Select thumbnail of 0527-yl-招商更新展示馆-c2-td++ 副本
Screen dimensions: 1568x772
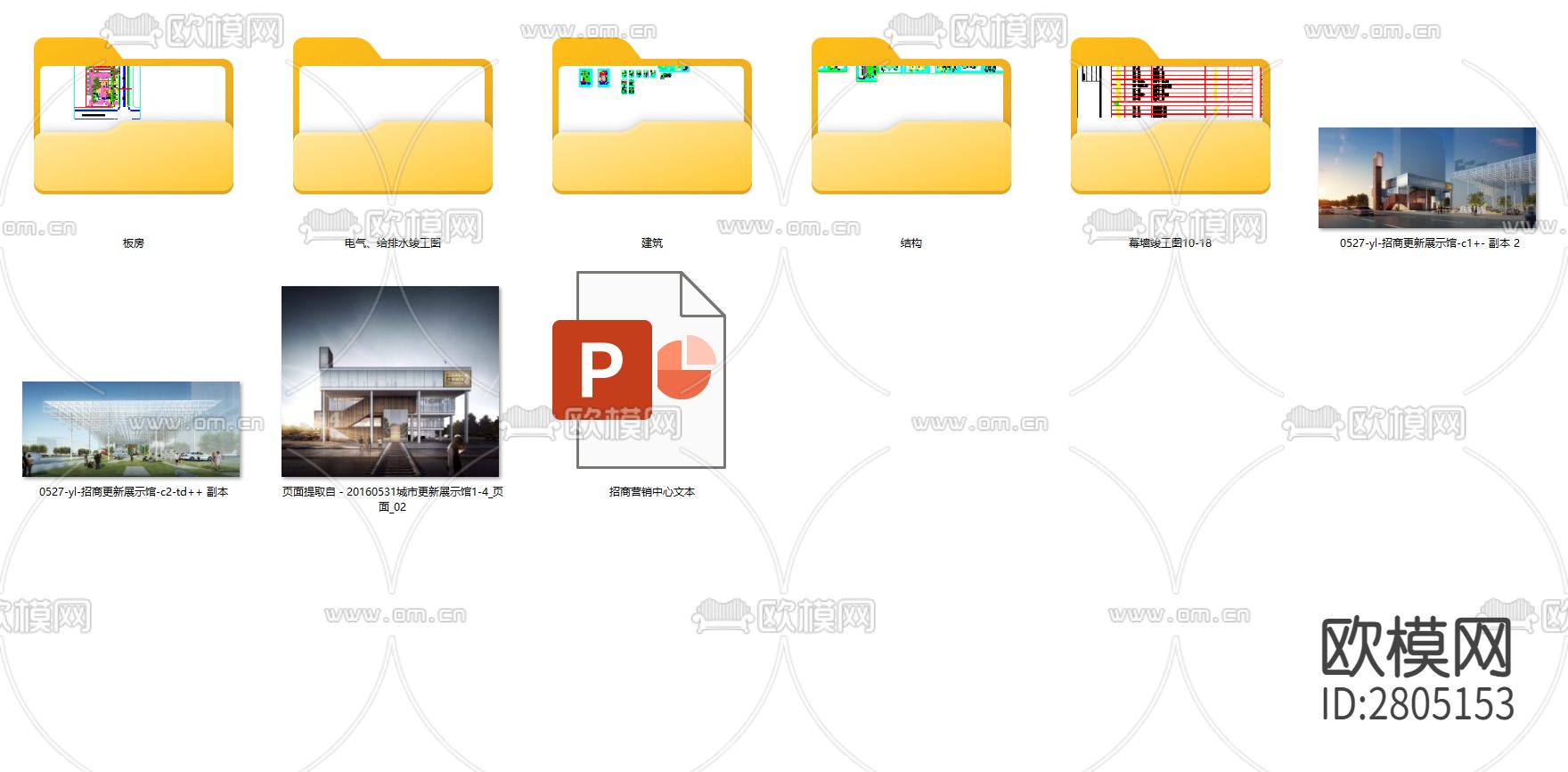point(131,429)
